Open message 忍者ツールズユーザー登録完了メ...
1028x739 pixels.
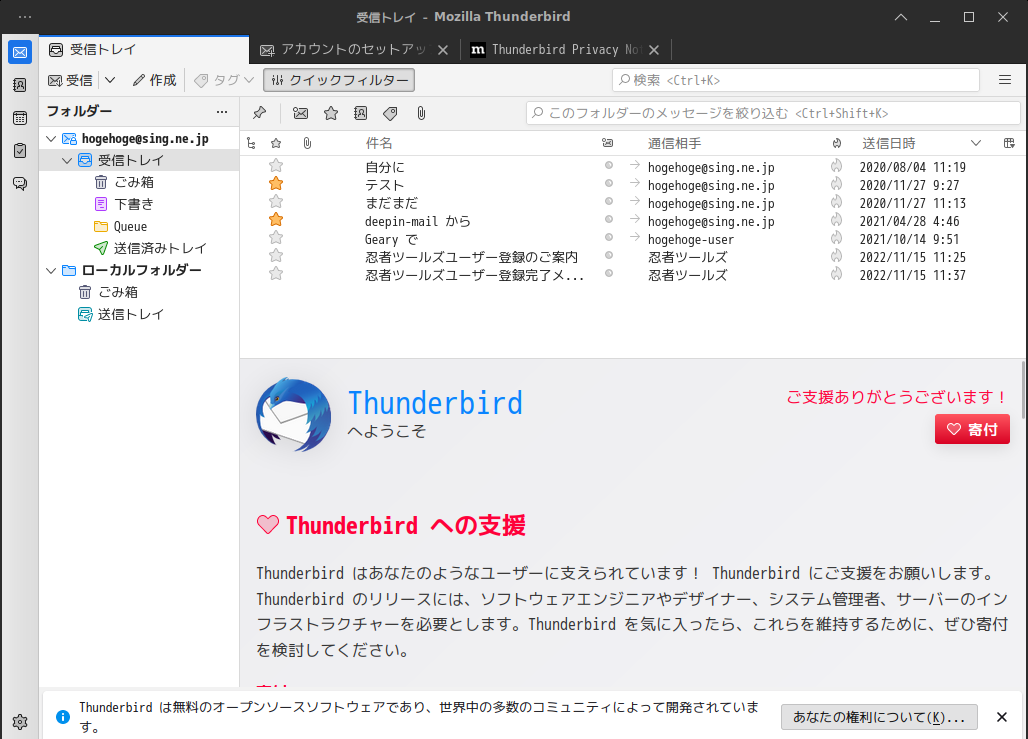coord(474,275)
